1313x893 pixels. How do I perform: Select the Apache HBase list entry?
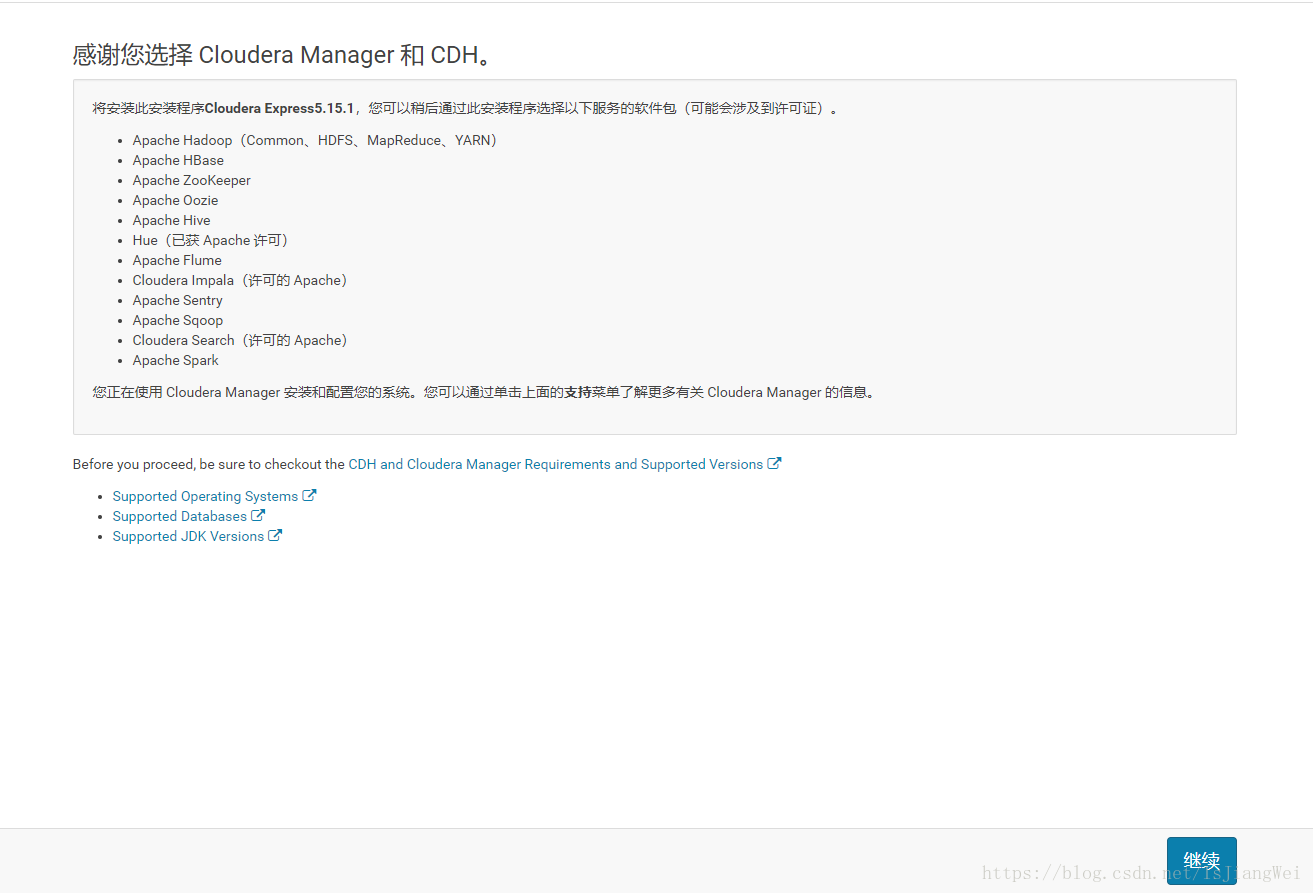click(x=178, y=160)
